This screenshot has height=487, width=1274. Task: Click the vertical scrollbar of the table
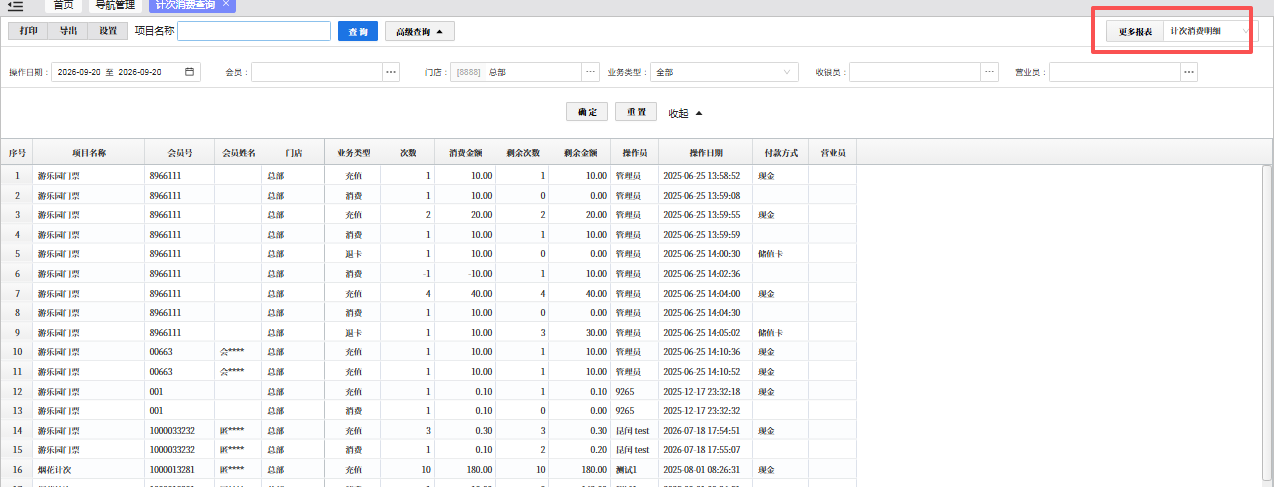pyautogui.click(x=1266, y=325)
